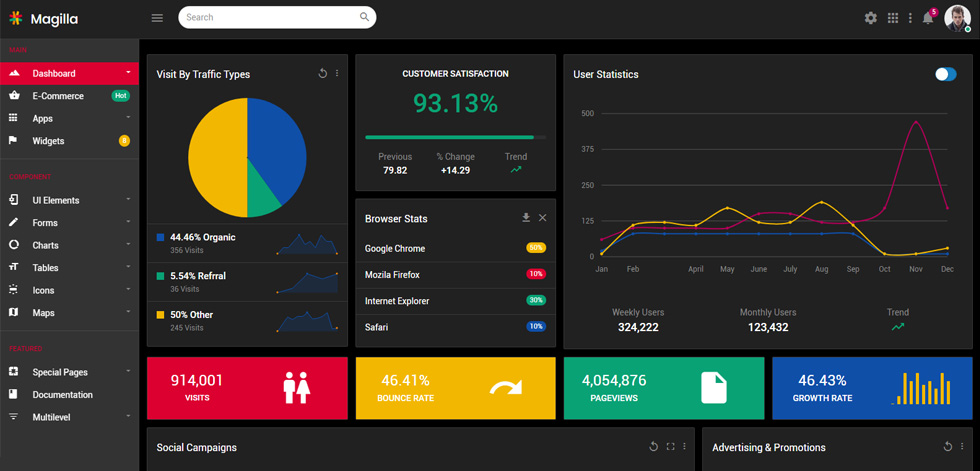Expand Social Campaigns to fullscreen

point(671,447)
